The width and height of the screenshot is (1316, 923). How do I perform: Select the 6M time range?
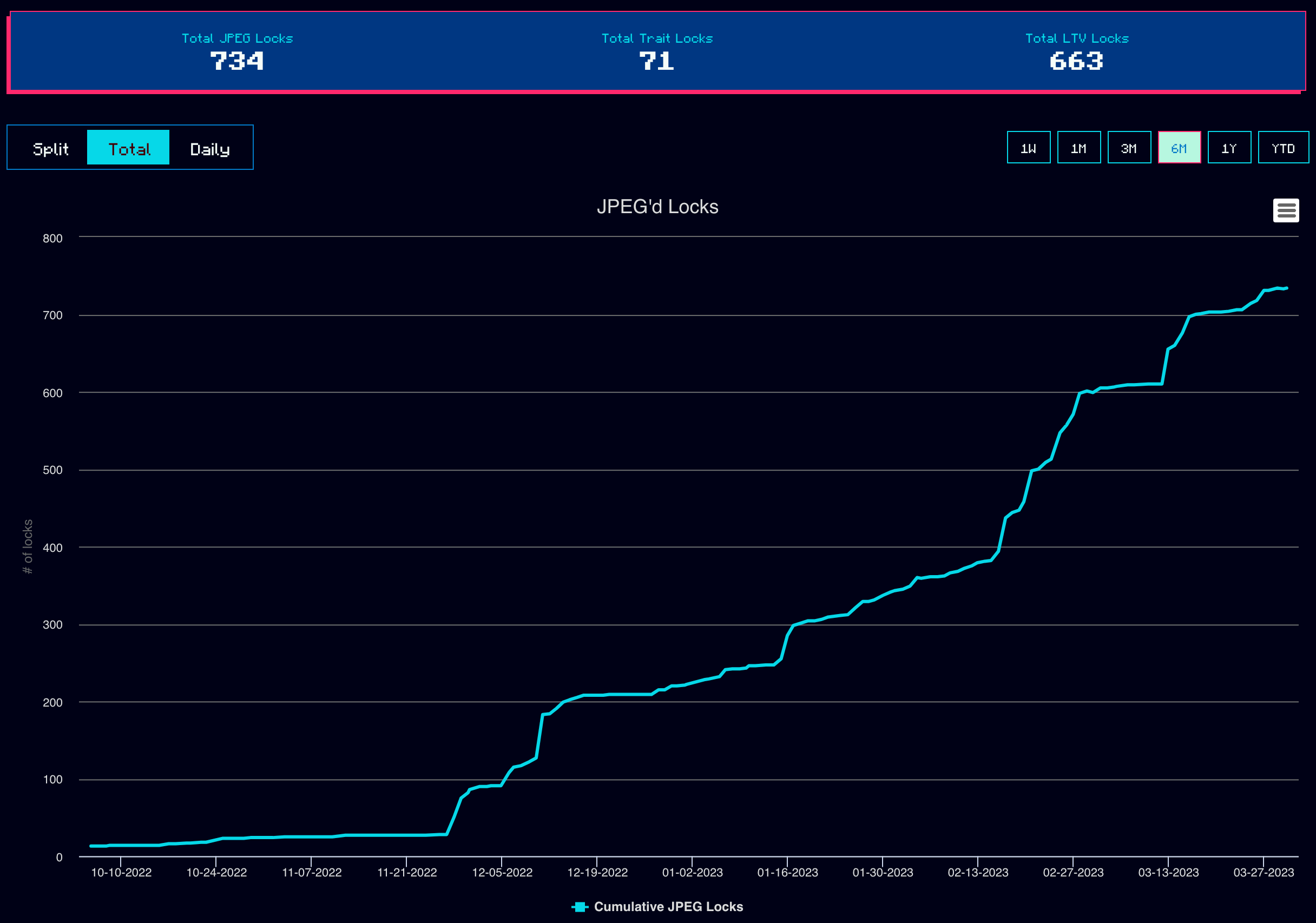tap(1179, 148)
